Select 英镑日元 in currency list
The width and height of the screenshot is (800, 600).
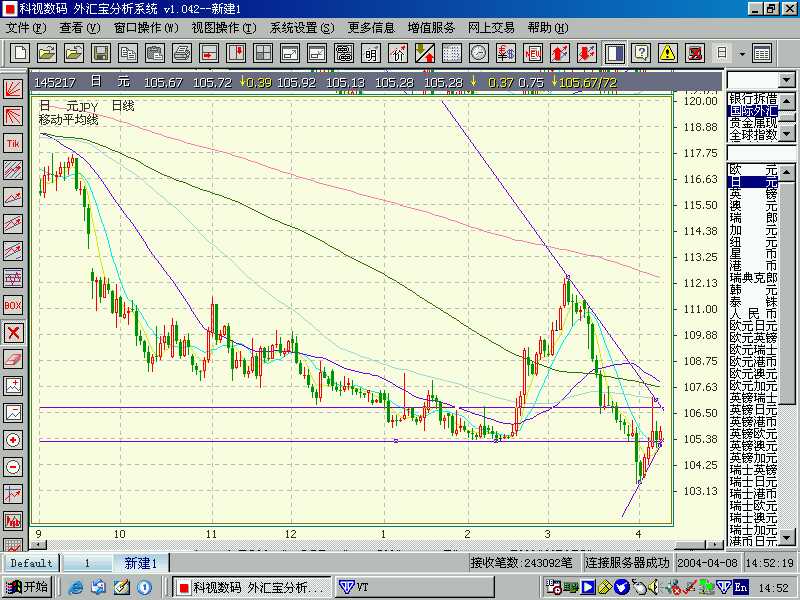pos(753,410)
